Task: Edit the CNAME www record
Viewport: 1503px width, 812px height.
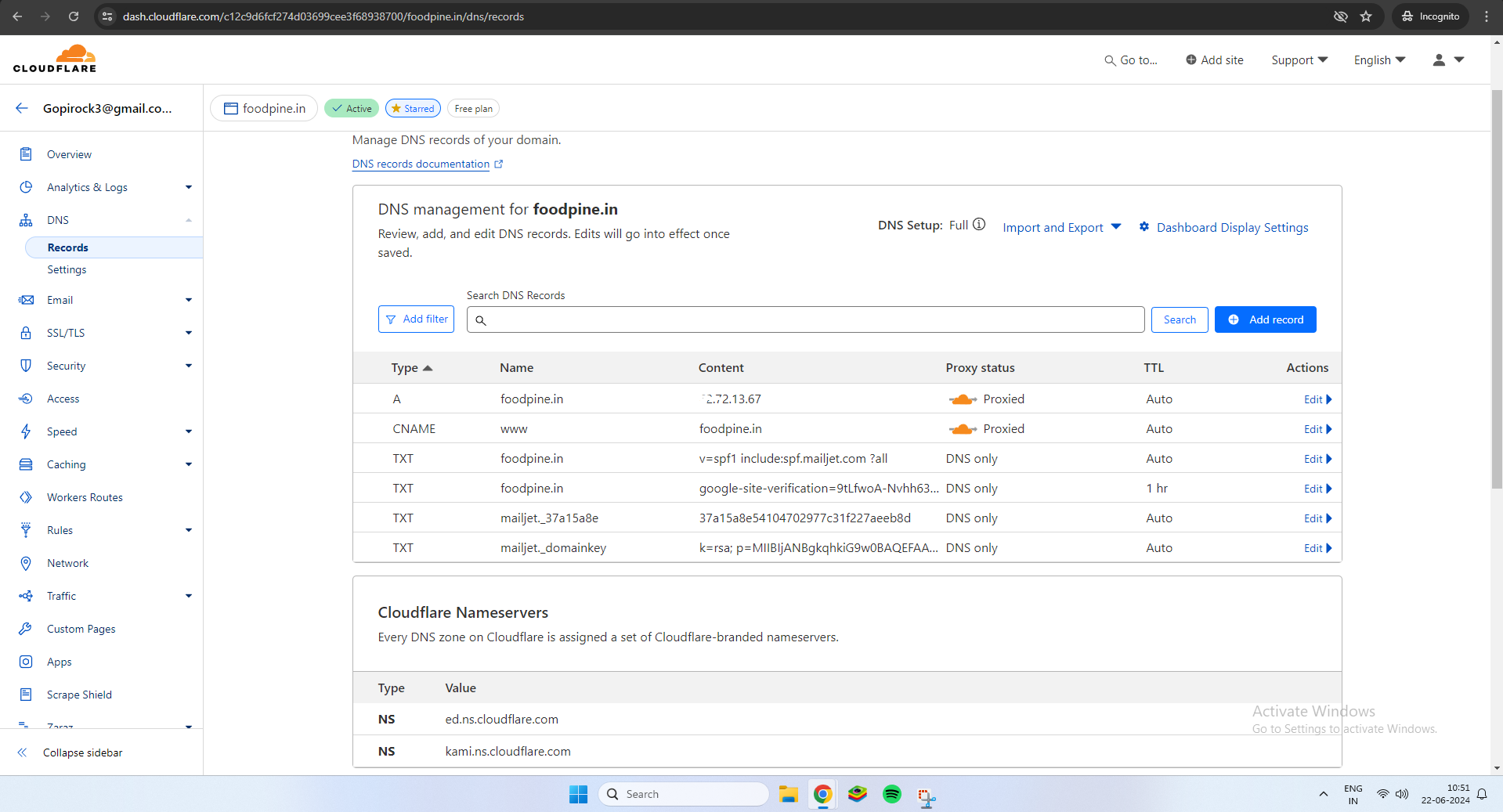Action: coord(1317,429)
